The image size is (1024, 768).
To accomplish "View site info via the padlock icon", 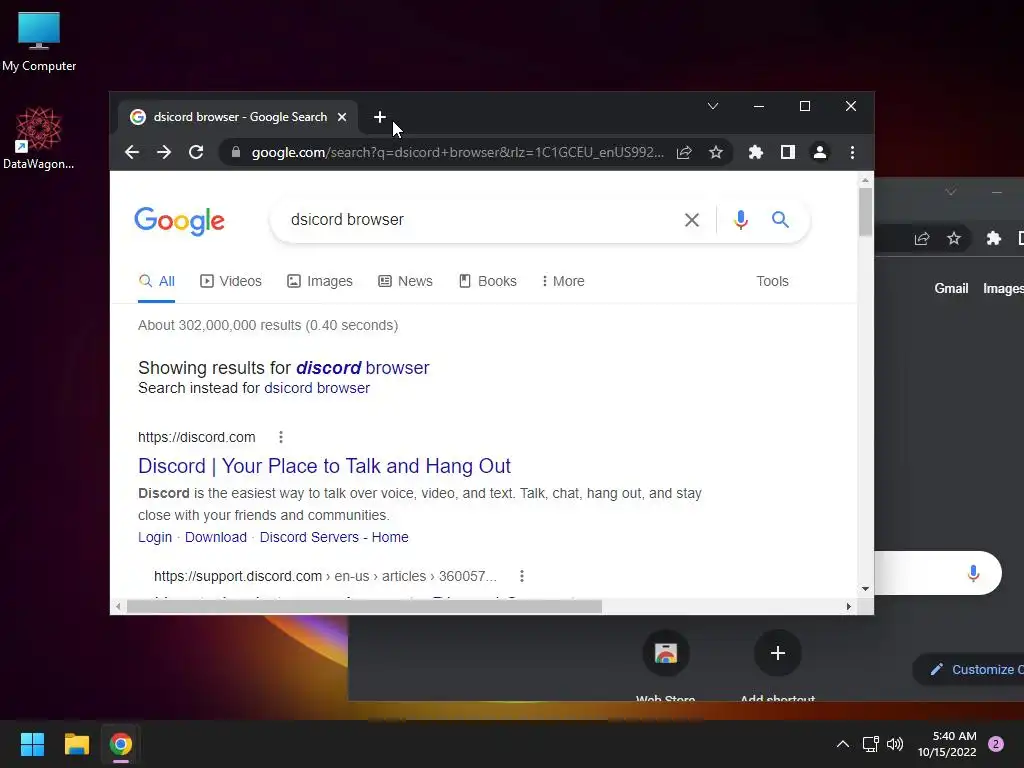I will tap(236, 152).
